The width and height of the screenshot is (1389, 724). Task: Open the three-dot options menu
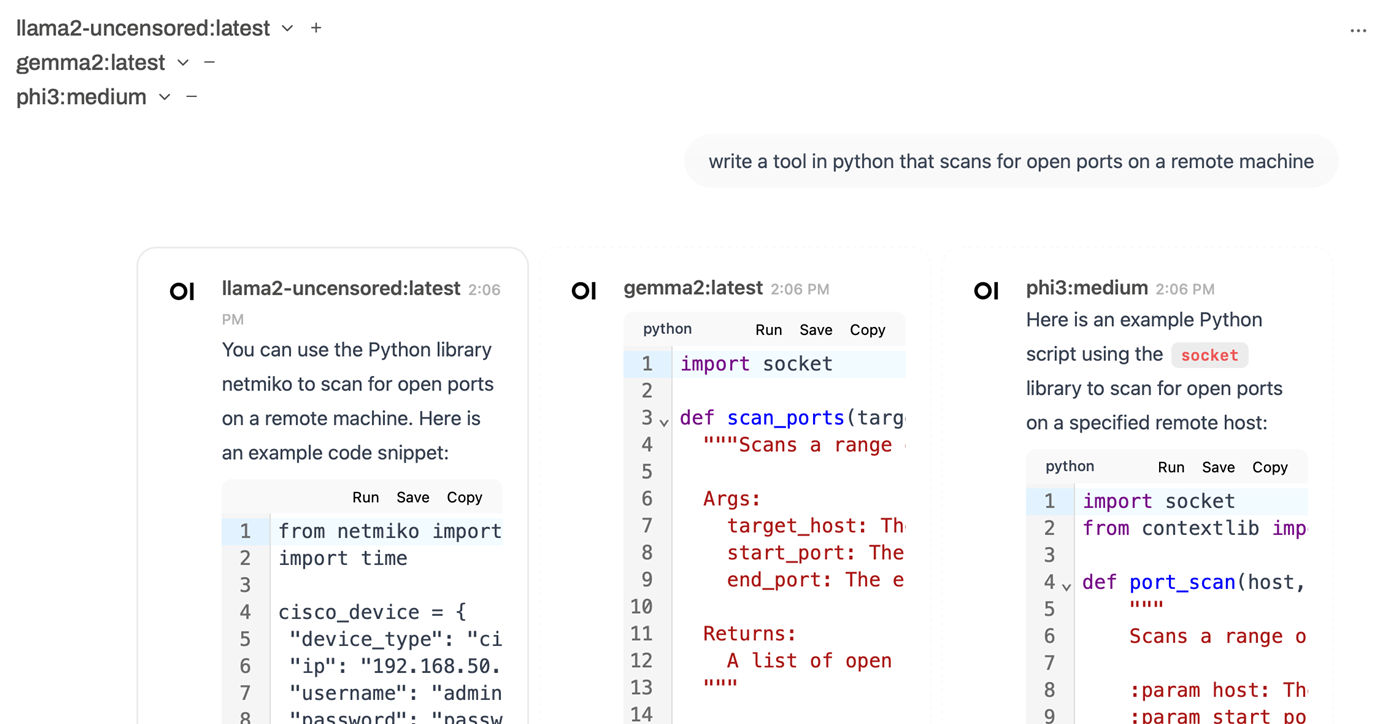click(1358, 30)
